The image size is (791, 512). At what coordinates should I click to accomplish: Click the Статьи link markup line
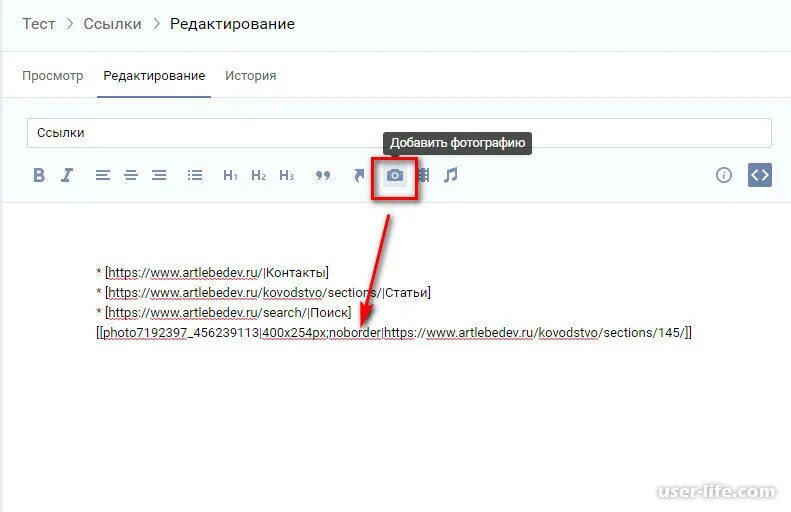(263, 293)
